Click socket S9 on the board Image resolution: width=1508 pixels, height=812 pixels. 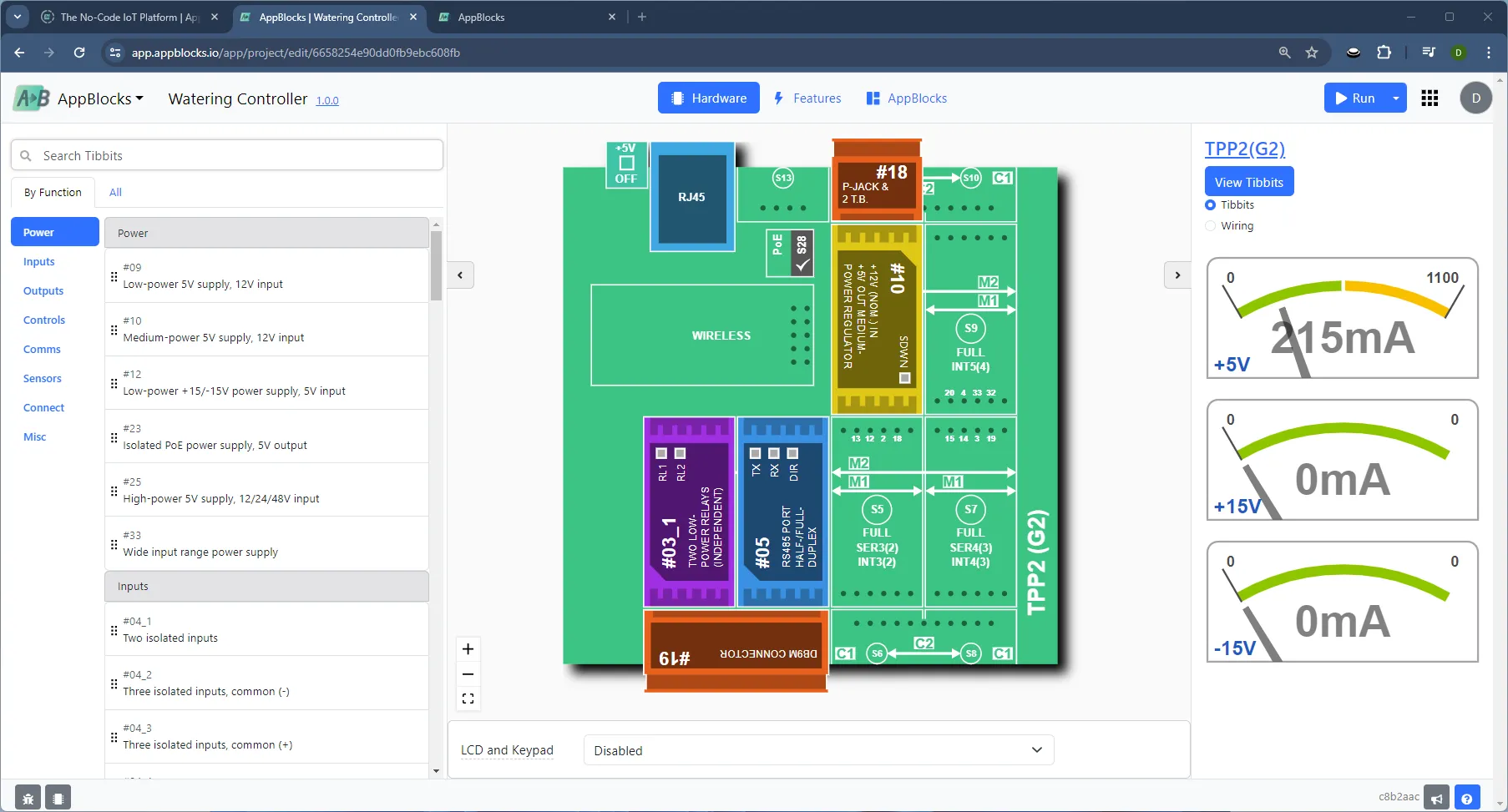pos(970,328)
